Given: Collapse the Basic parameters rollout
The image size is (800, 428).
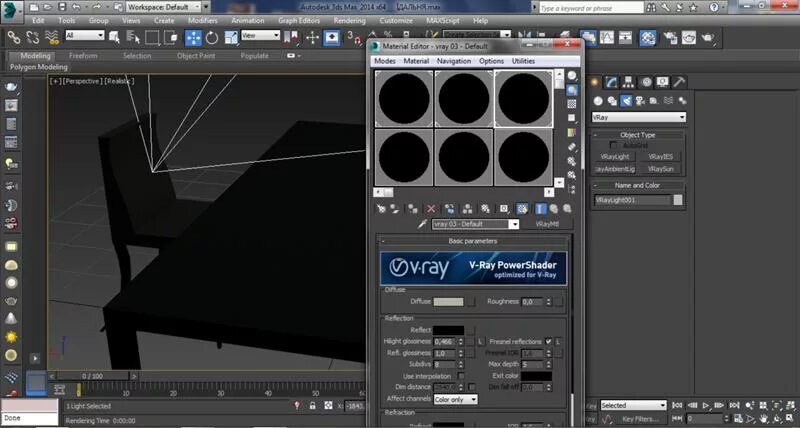Looking at the screenshot, I should point(473,241).
